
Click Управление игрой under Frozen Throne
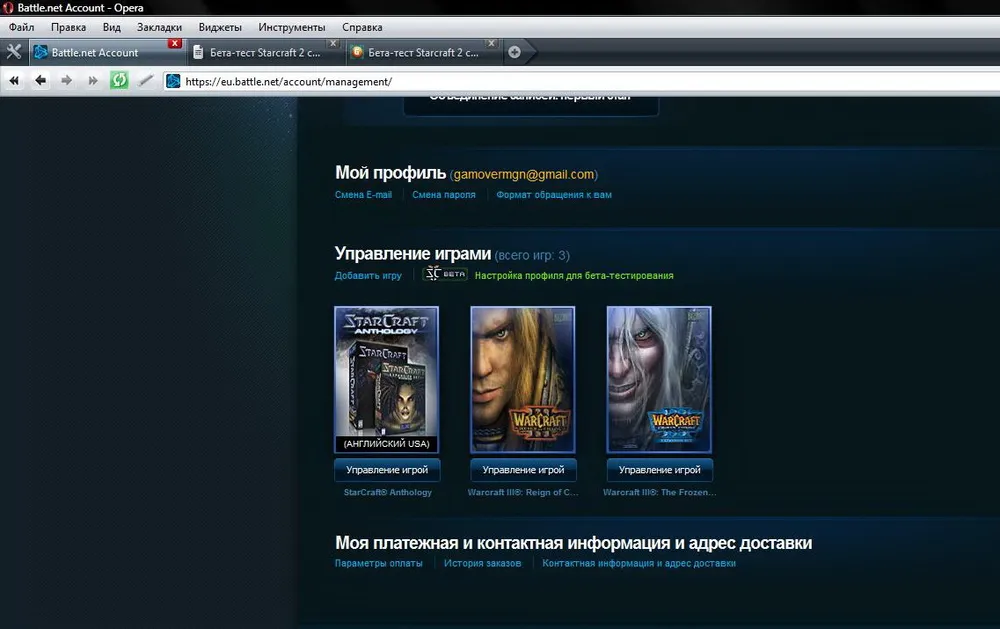pos(659,469)
